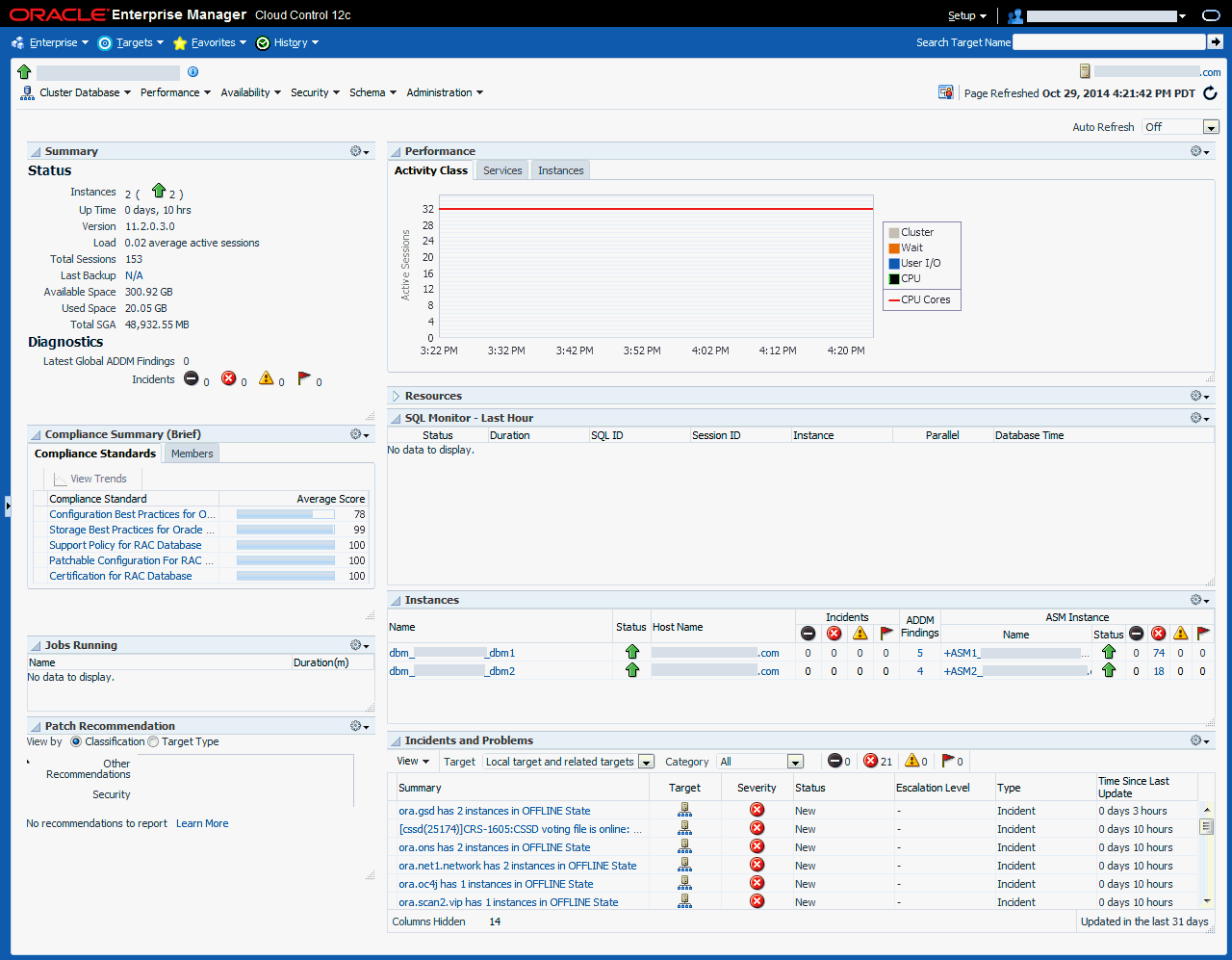The height and width of the screenshot is (960, 1232).
Task: Open the Setup menu
Action: tap(966, 15)
